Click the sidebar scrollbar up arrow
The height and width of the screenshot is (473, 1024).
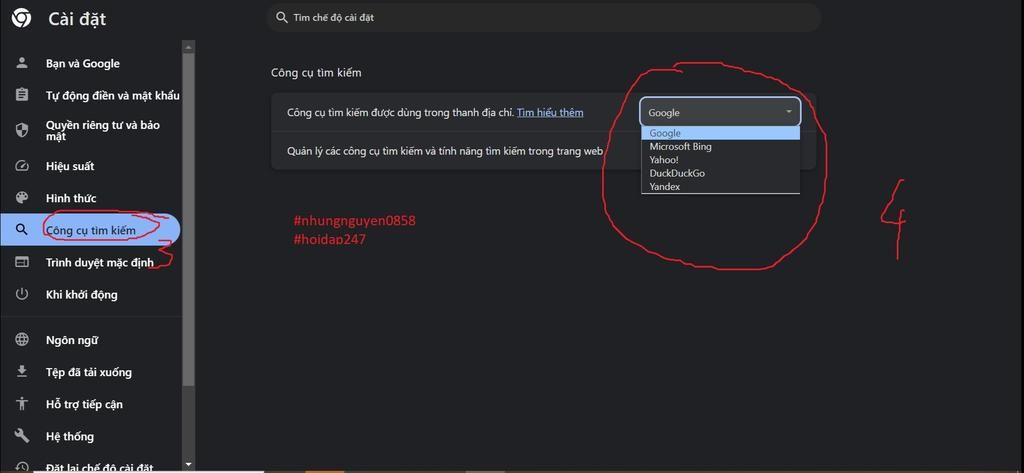[x=189, y=47]
